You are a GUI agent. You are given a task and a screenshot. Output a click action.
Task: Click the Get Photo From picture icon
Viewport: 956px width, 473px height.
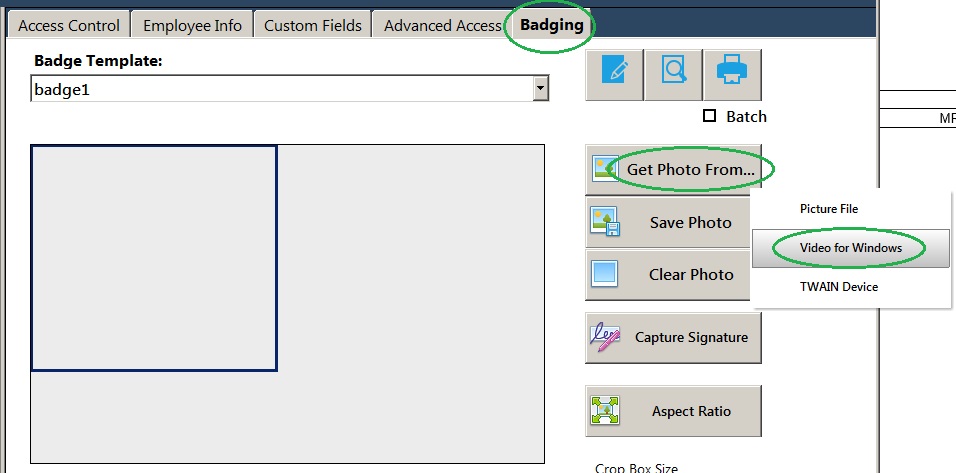pos(605,169)
